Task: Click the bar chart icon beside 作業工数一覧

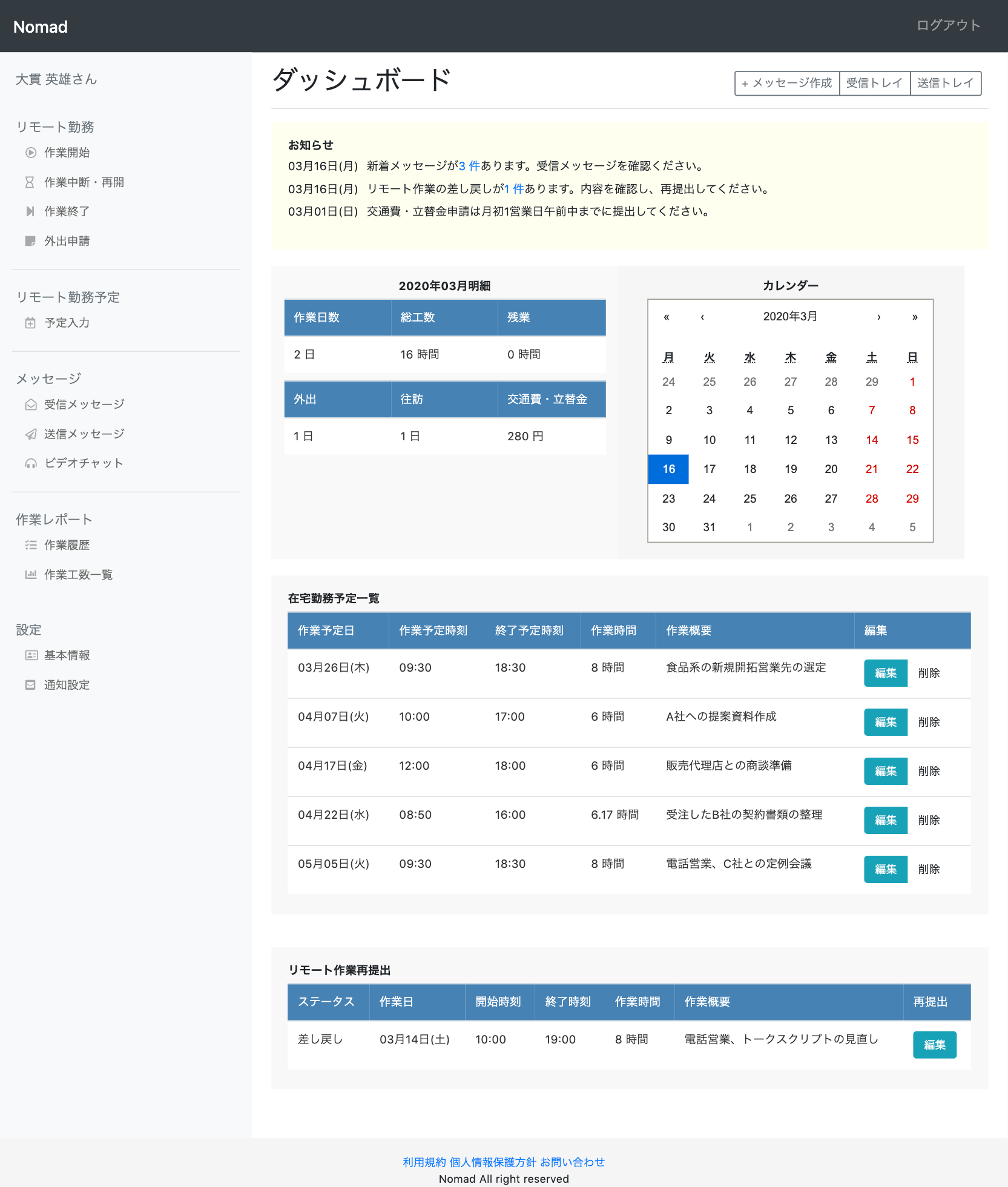Action: point(31,575)
